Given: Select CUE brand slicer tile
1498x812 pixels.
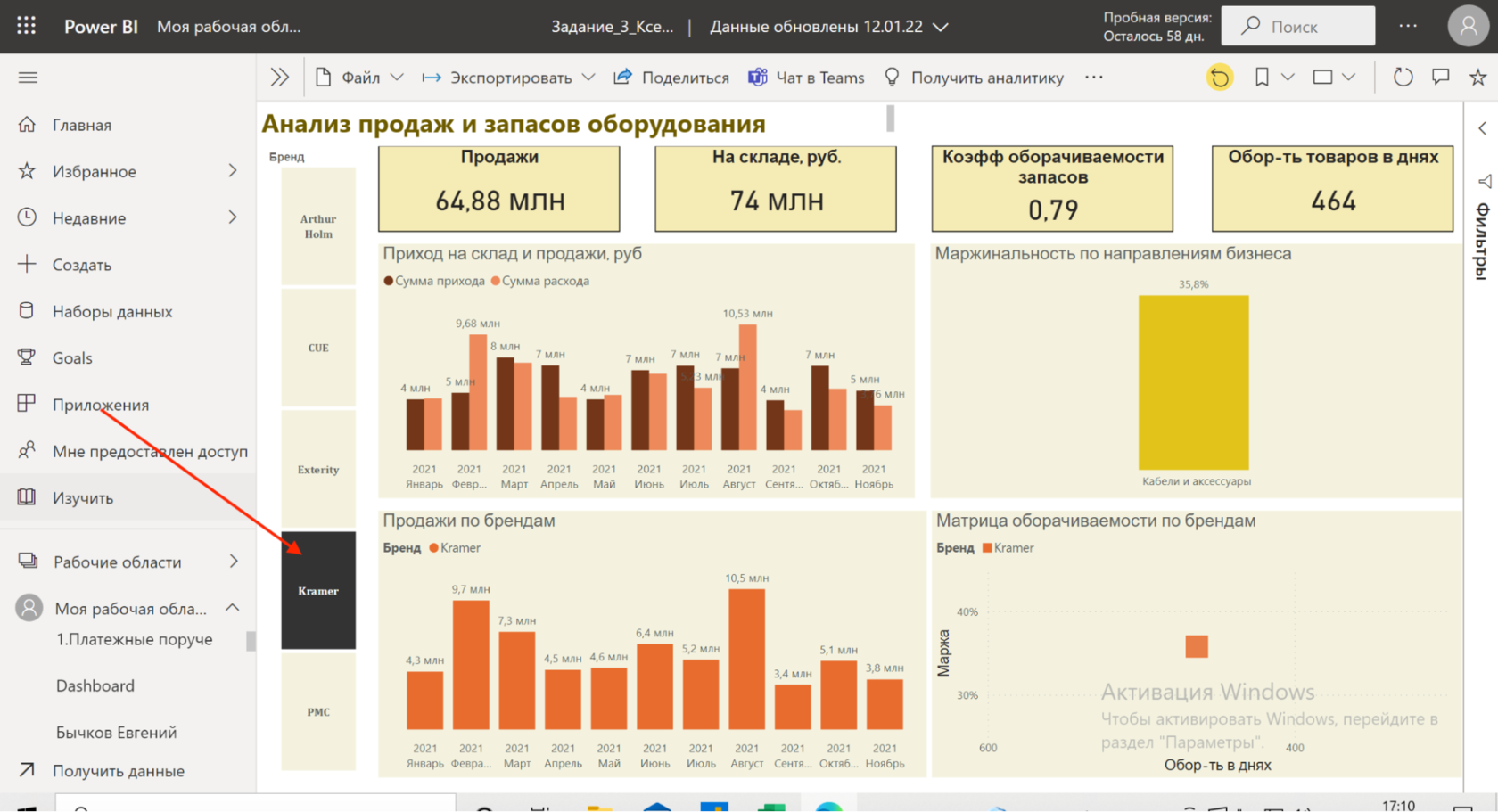Looking at the screenshot, I should pos(318,348).
